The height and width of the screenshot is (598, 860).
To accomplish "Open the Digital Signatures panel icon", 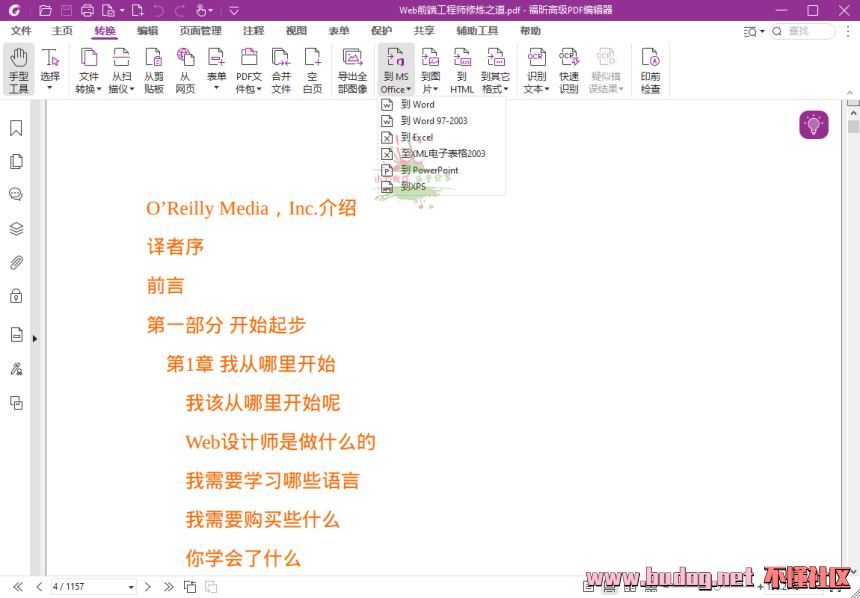I will coord(16,369).
